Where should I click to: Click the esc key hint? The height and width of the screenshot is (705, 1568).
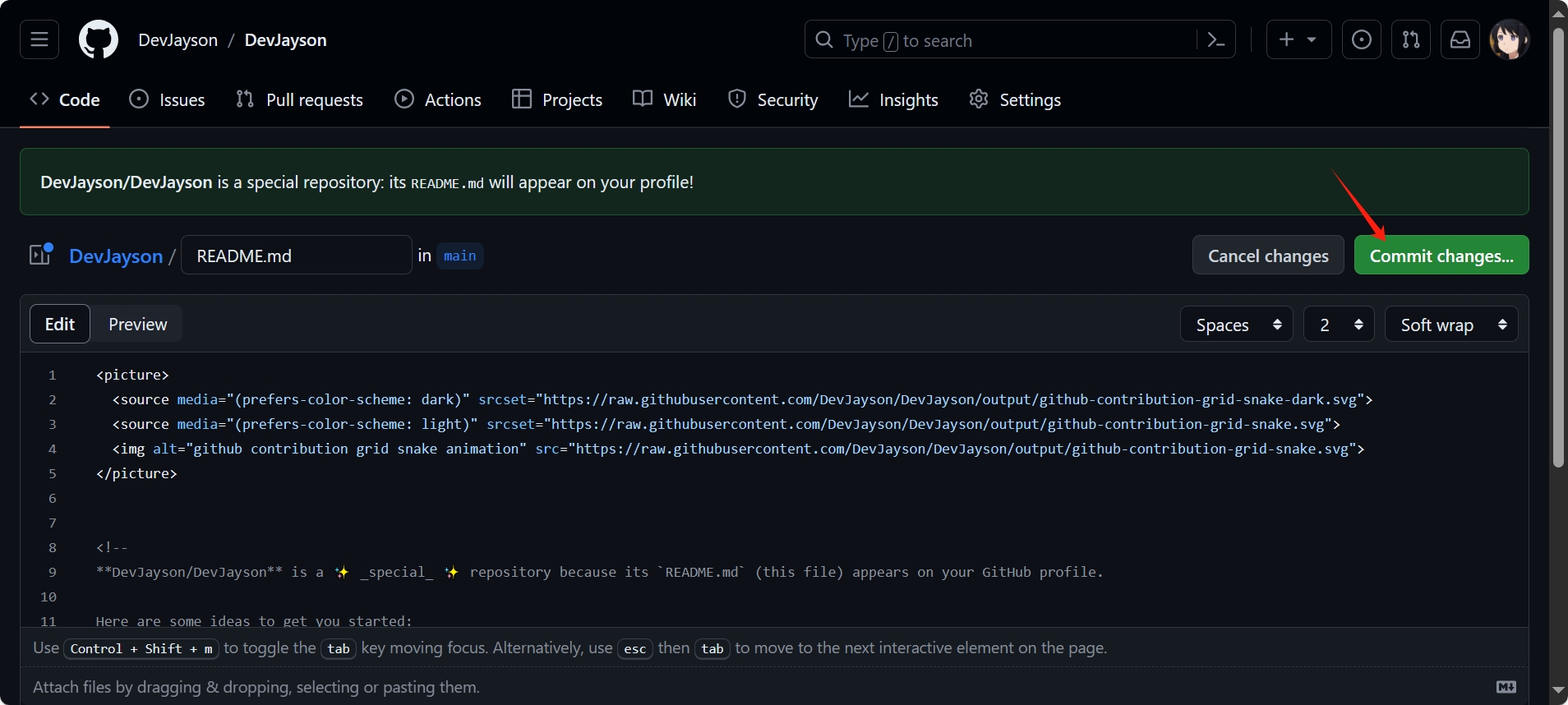click(634, 648)
